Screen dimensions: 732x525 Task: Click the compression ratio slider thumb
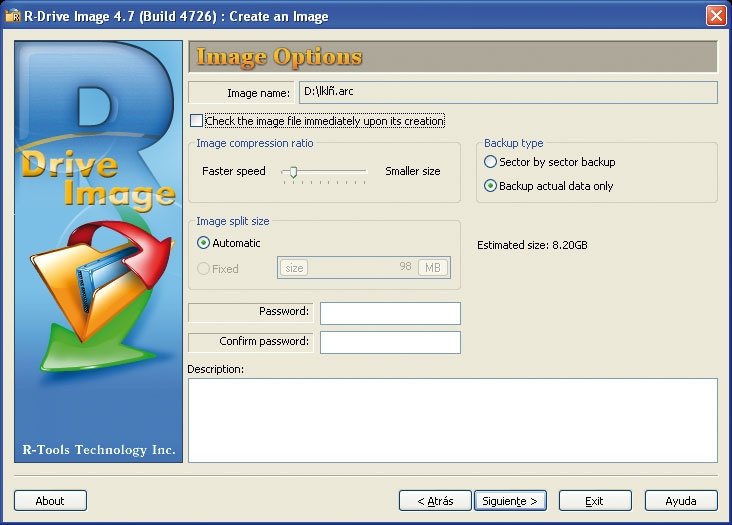pyautogui.click(x=293, y=172)
